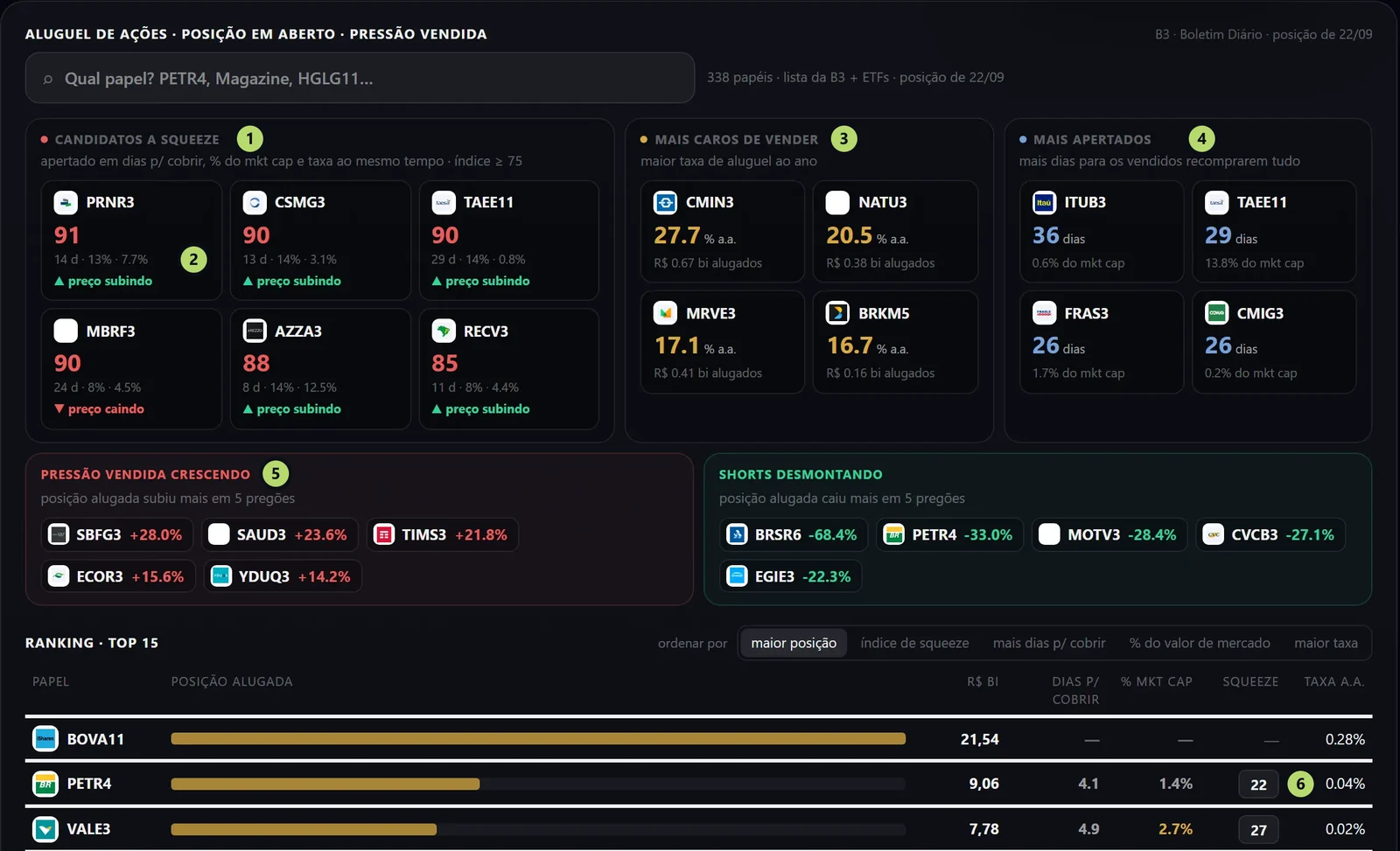Viewport: 1400px width, 851px height.
Task: Click the VALE3 logo in the ranking
Action: coord(45,829)
